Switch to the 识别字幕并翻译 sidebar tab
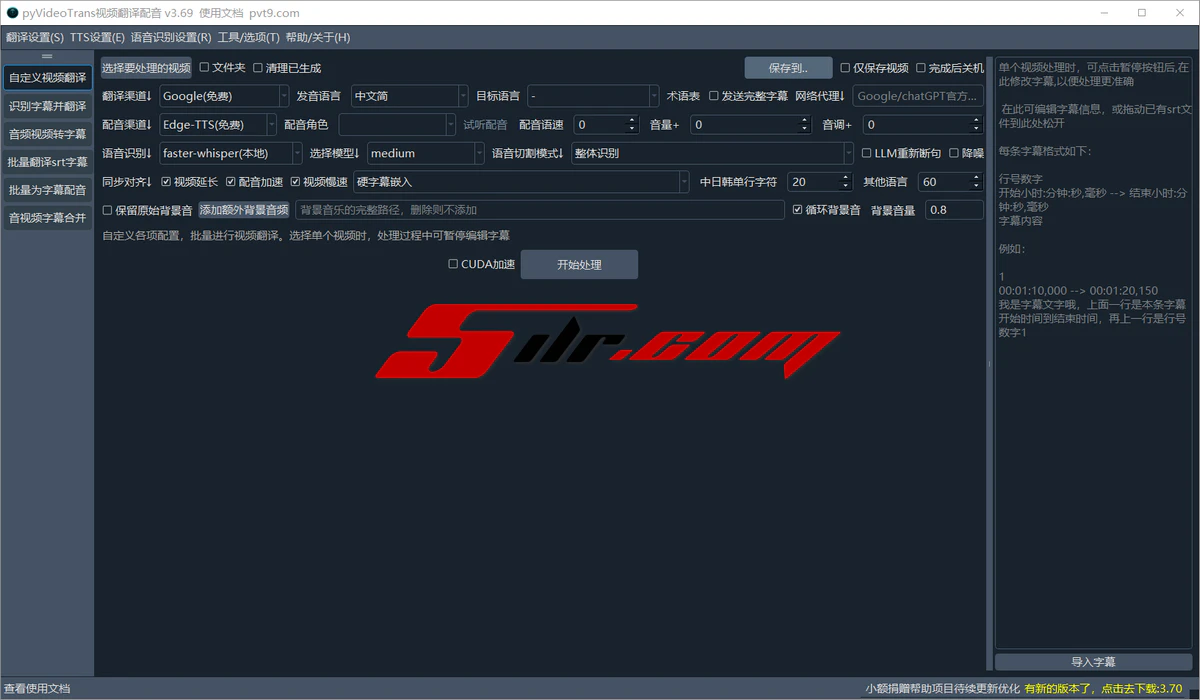The height and width of the screenshot is (700, 1200). point(47,105)
